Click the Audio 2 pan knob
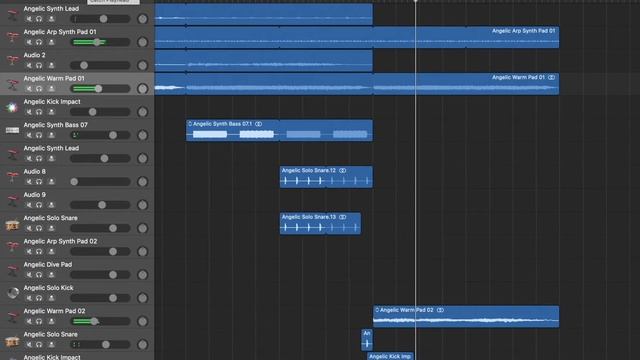The height and width of the screenshot is (360, 640). tap(142, 65)
